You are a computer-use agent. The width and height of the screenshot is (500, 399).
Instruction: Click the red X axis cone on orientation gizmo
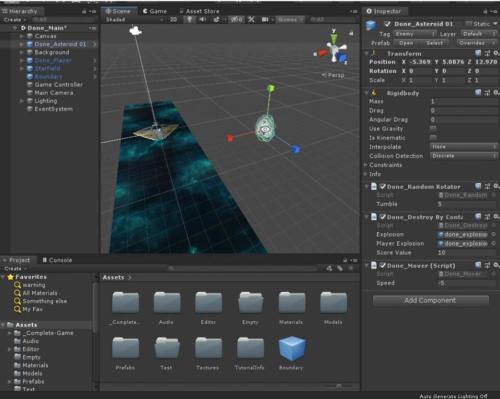click(x=323, y=53)
